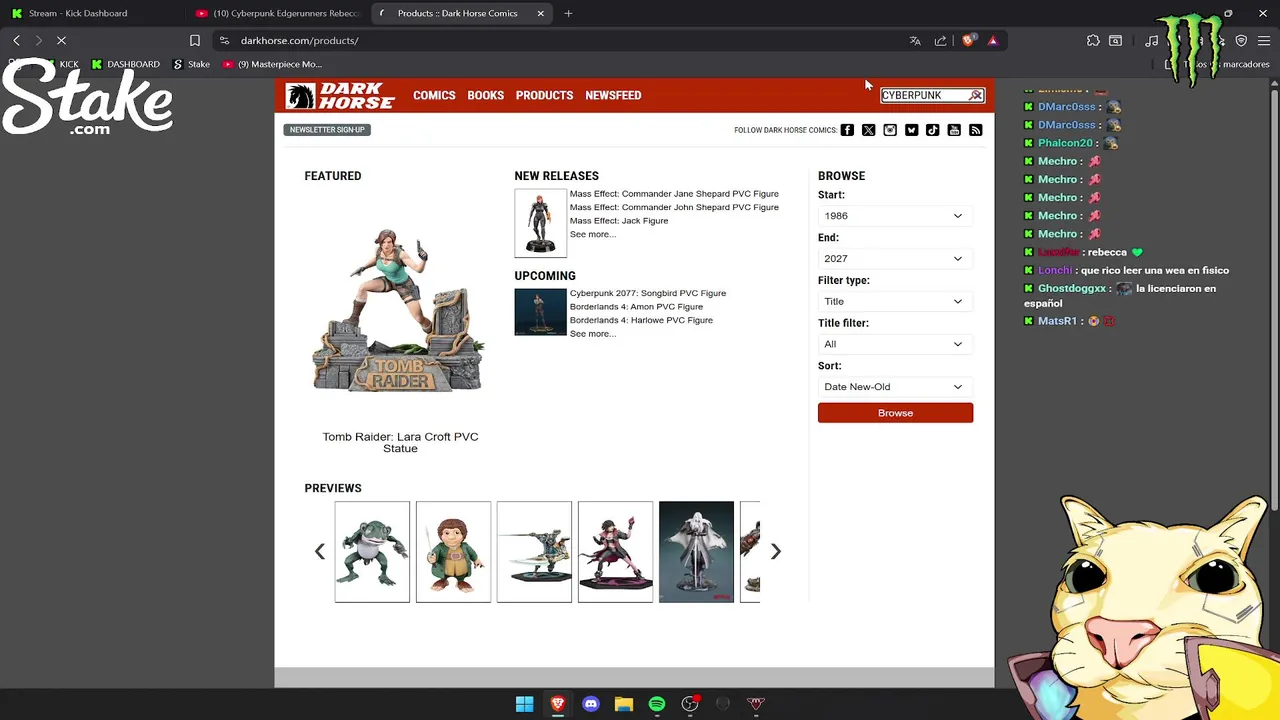Open Dark Horse Facebook page icon
The height and width of the screenshot is (720, 1280).
click(847, 130)
